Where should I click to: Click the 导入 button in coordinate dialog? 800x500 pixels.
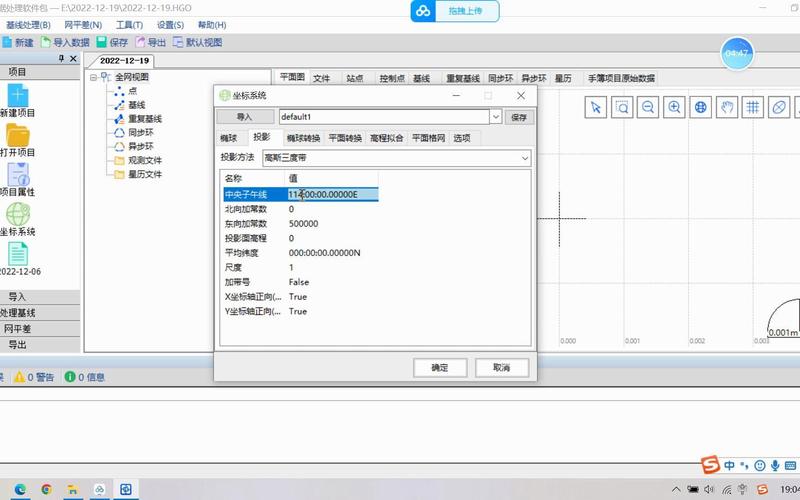coord(244,117)
